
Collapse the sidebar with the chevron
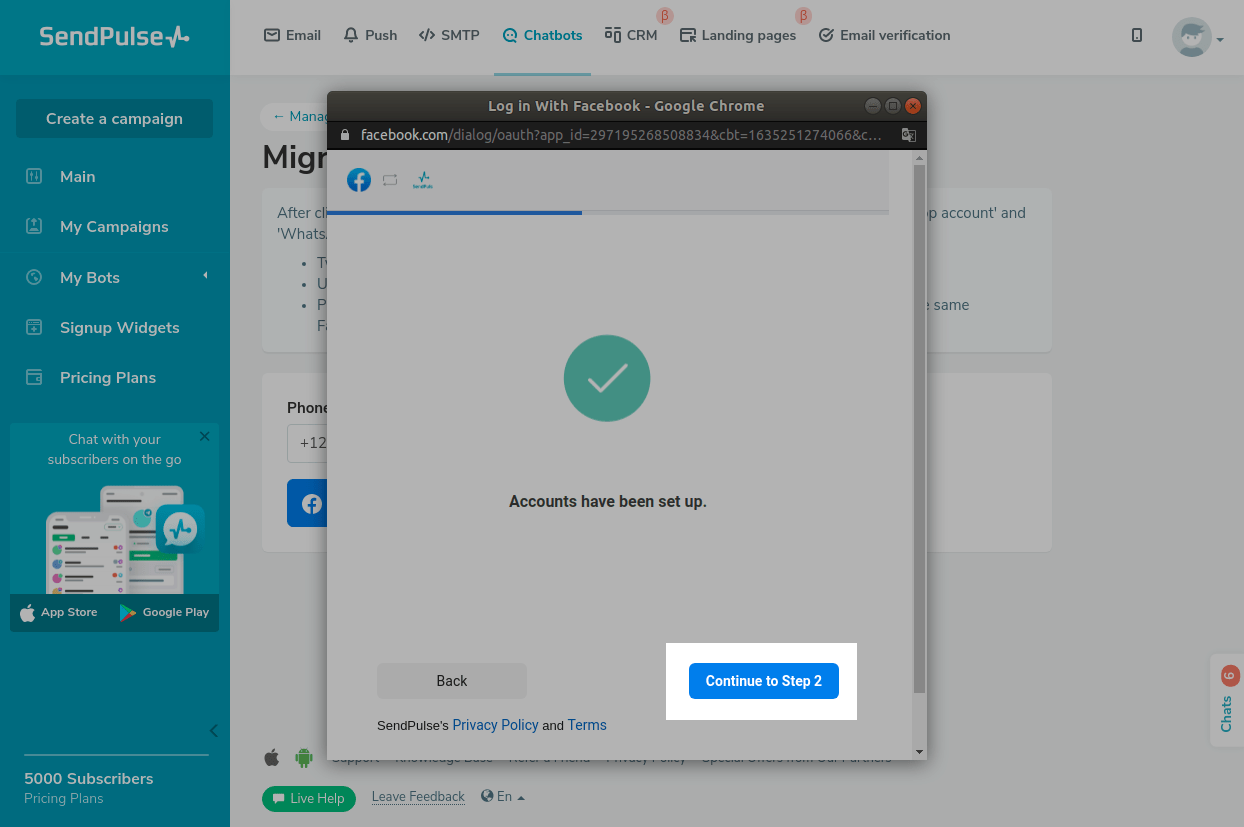point(213,730)
